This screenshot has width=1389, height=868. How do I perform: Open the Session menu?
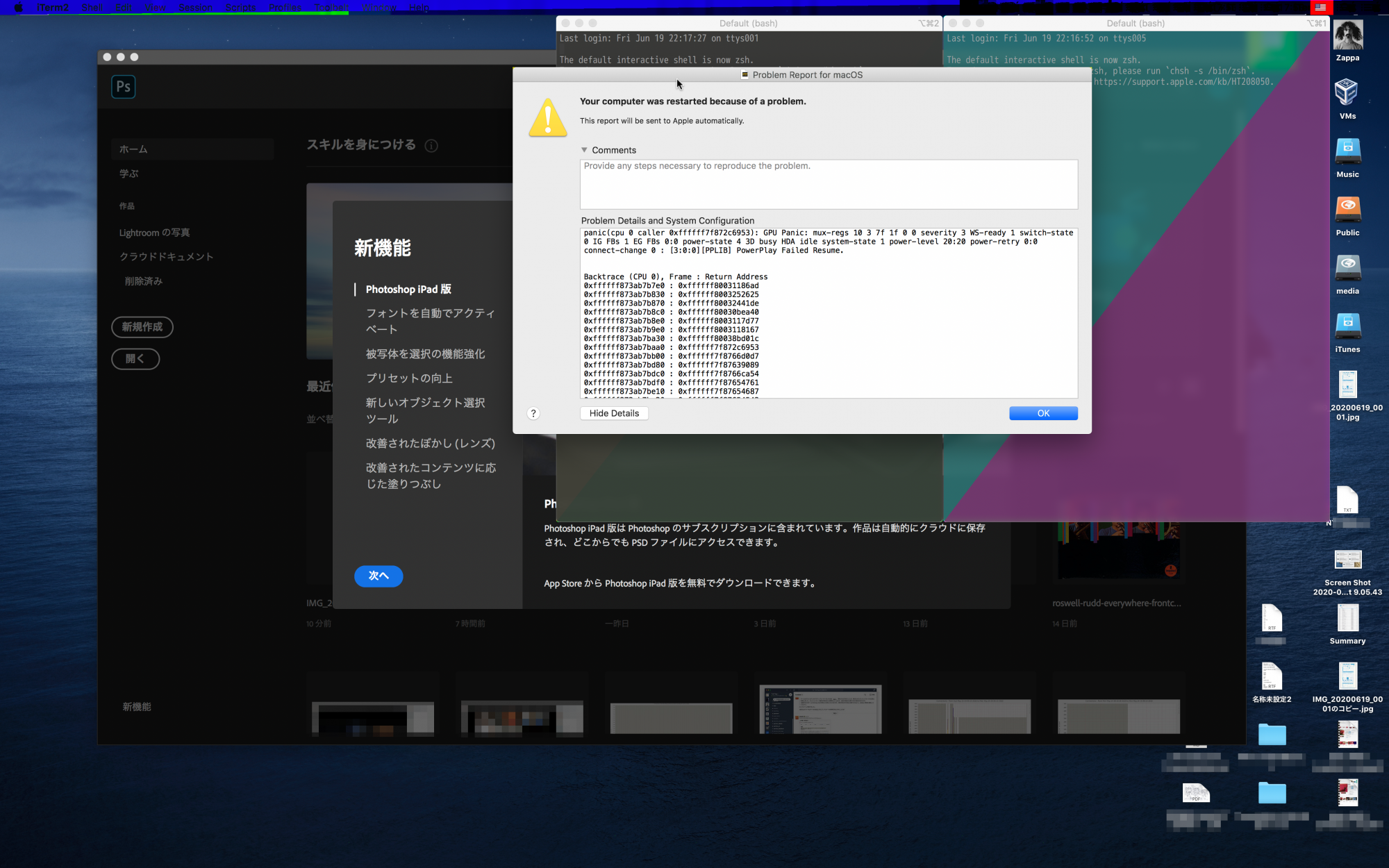(x=195, y=8)
